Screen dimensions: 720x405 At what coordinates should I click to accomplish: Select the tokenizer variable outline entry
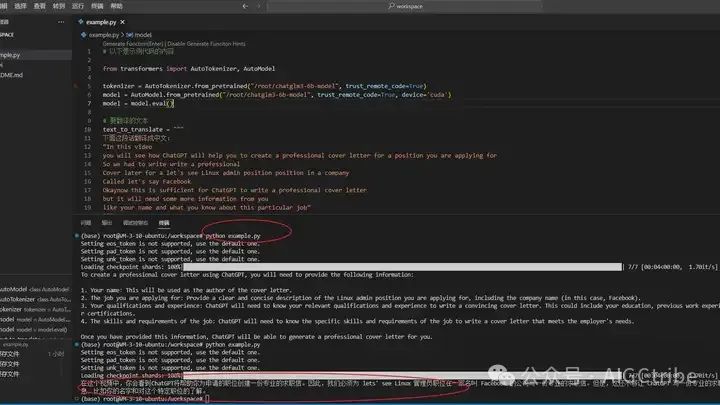pos(35,309)
